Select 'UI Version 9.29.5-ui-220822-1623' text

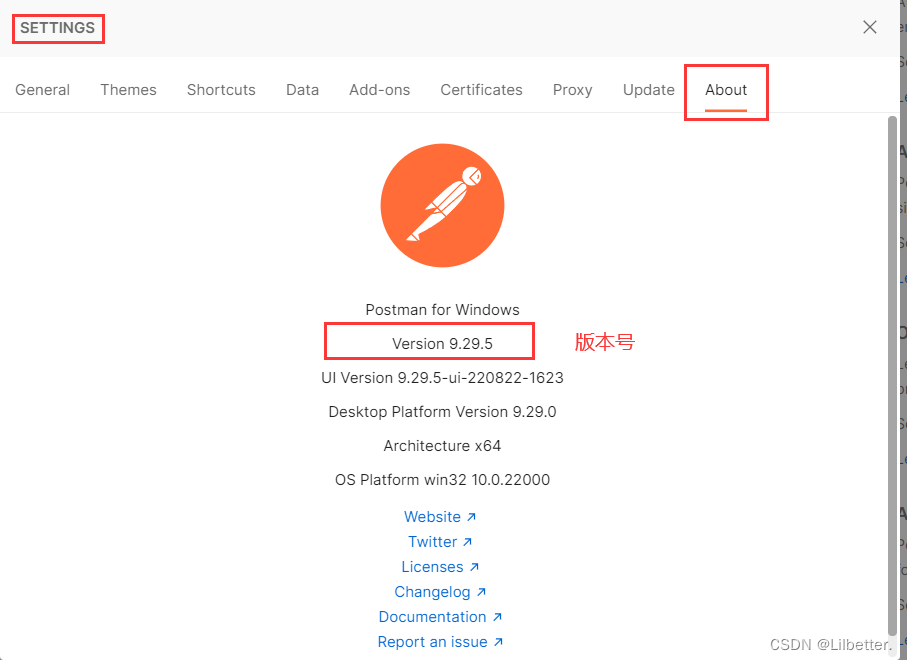tap(443, 378)
